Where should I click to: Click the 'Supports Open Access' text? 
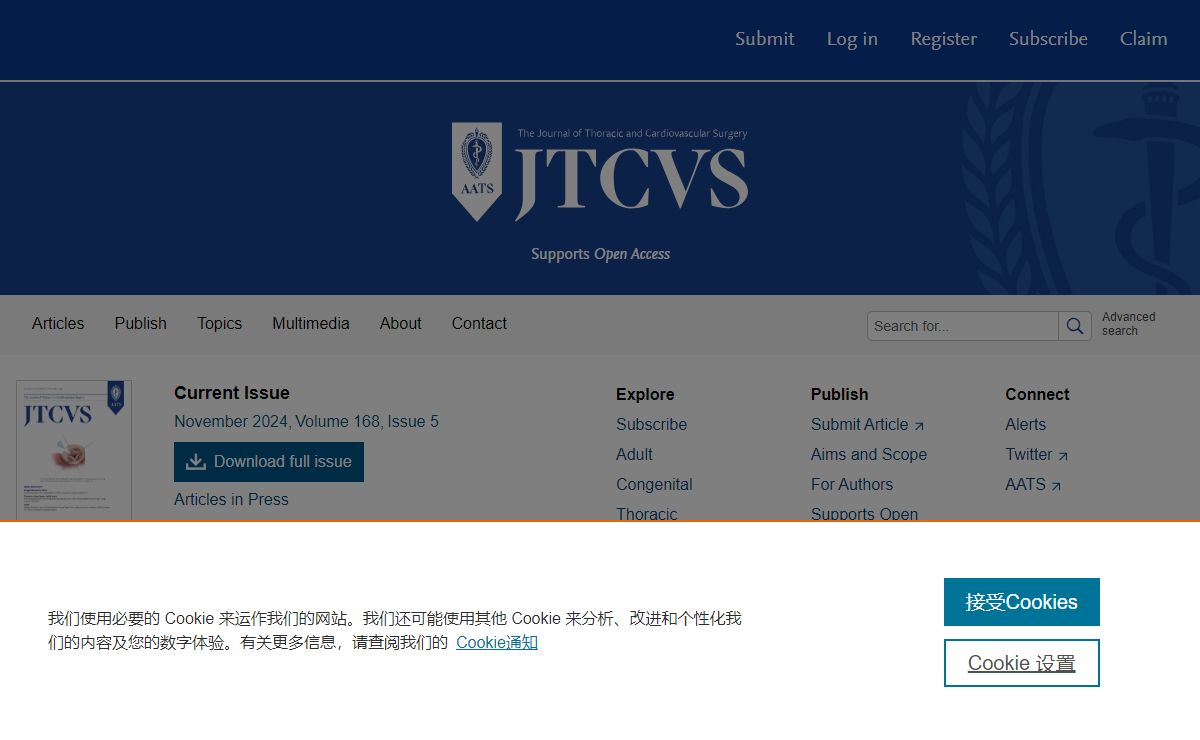[x=600, y=254]
